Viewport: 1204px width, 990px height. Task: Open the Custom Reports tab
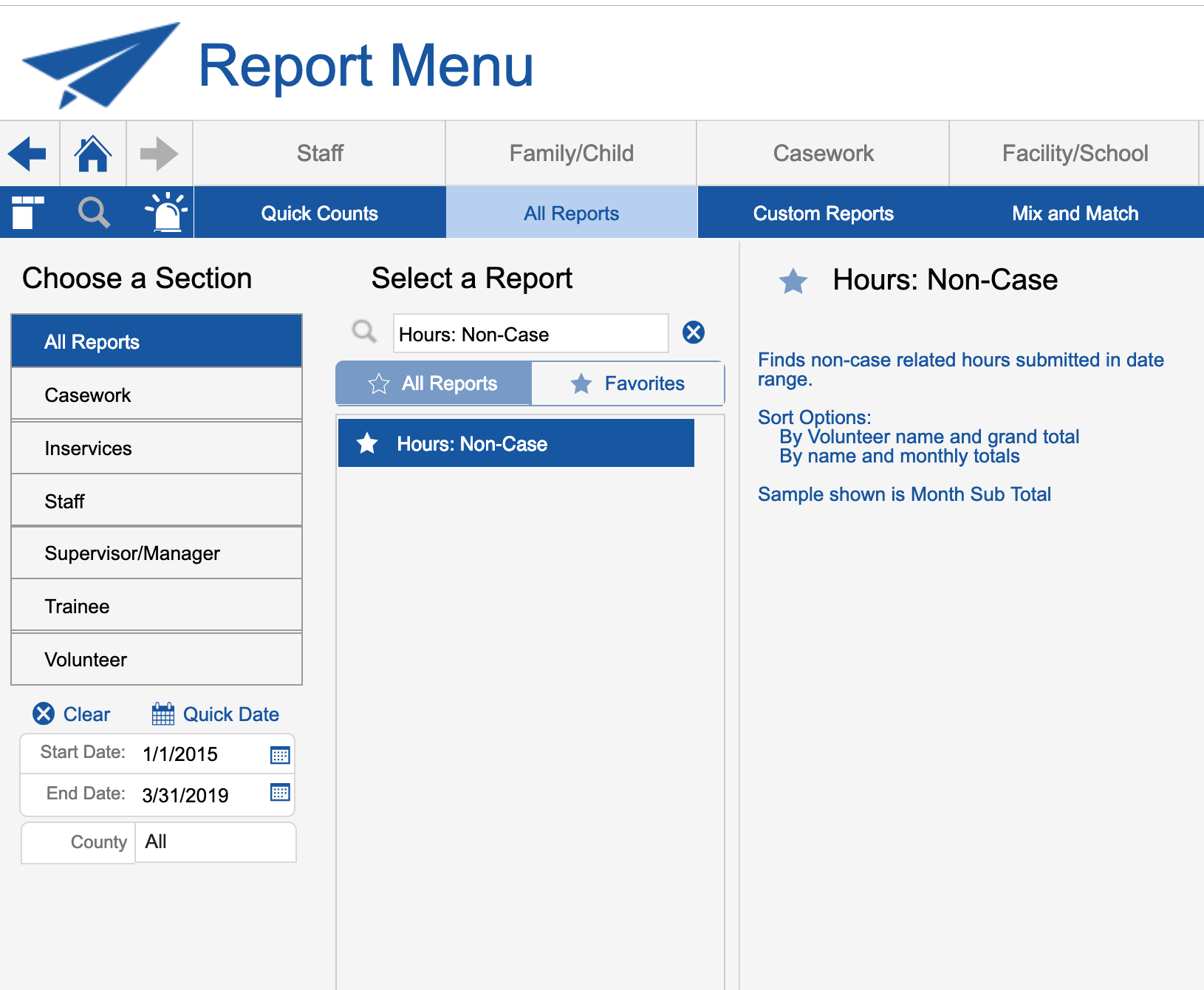tap(823, 213)
